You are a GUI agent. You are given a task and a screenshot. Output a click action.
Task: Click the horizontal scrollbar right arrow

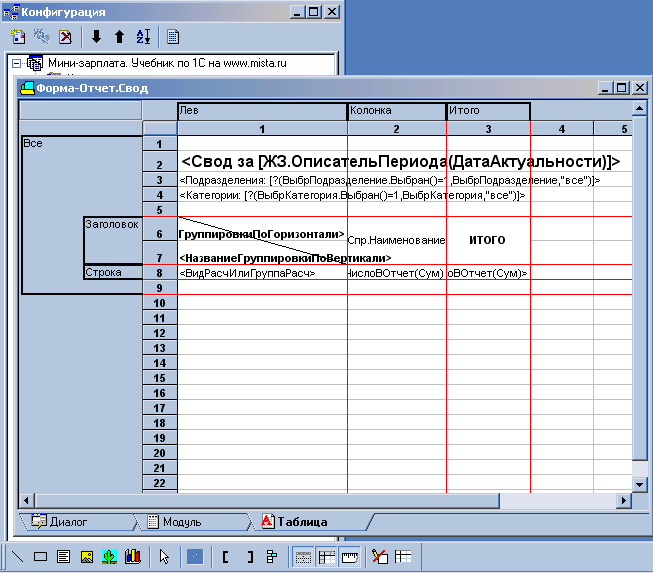623,500
